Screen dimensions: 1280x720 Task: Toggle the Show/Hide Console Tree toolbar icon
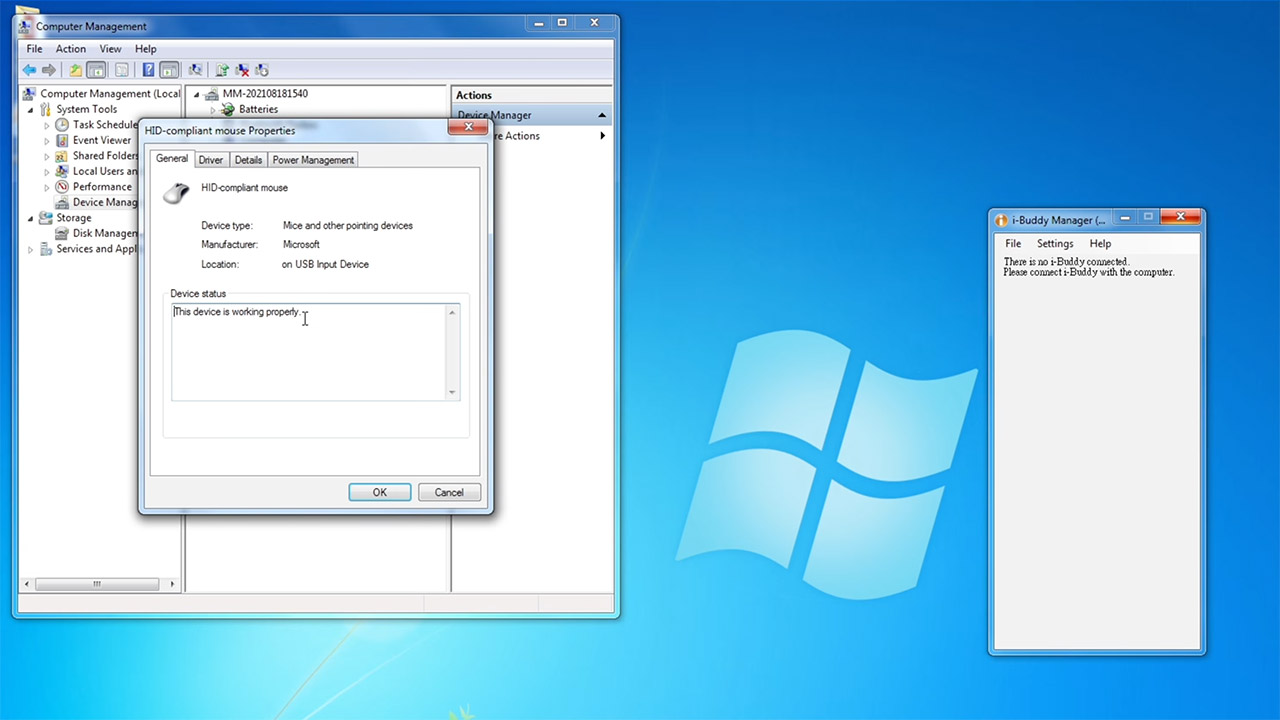click(96, 70)
